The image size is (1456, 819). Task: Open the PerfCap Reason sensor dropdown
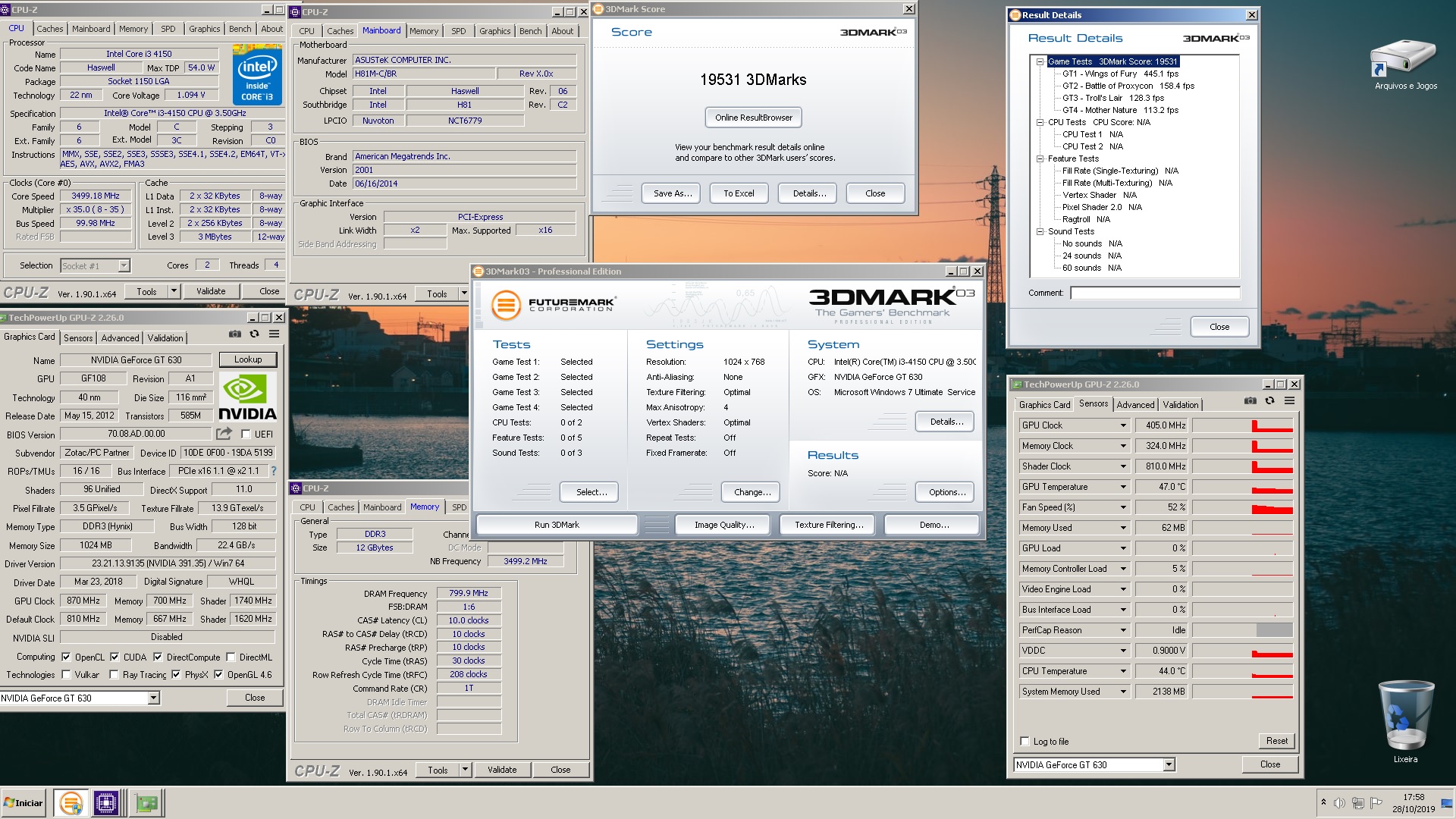point(1123,630)
